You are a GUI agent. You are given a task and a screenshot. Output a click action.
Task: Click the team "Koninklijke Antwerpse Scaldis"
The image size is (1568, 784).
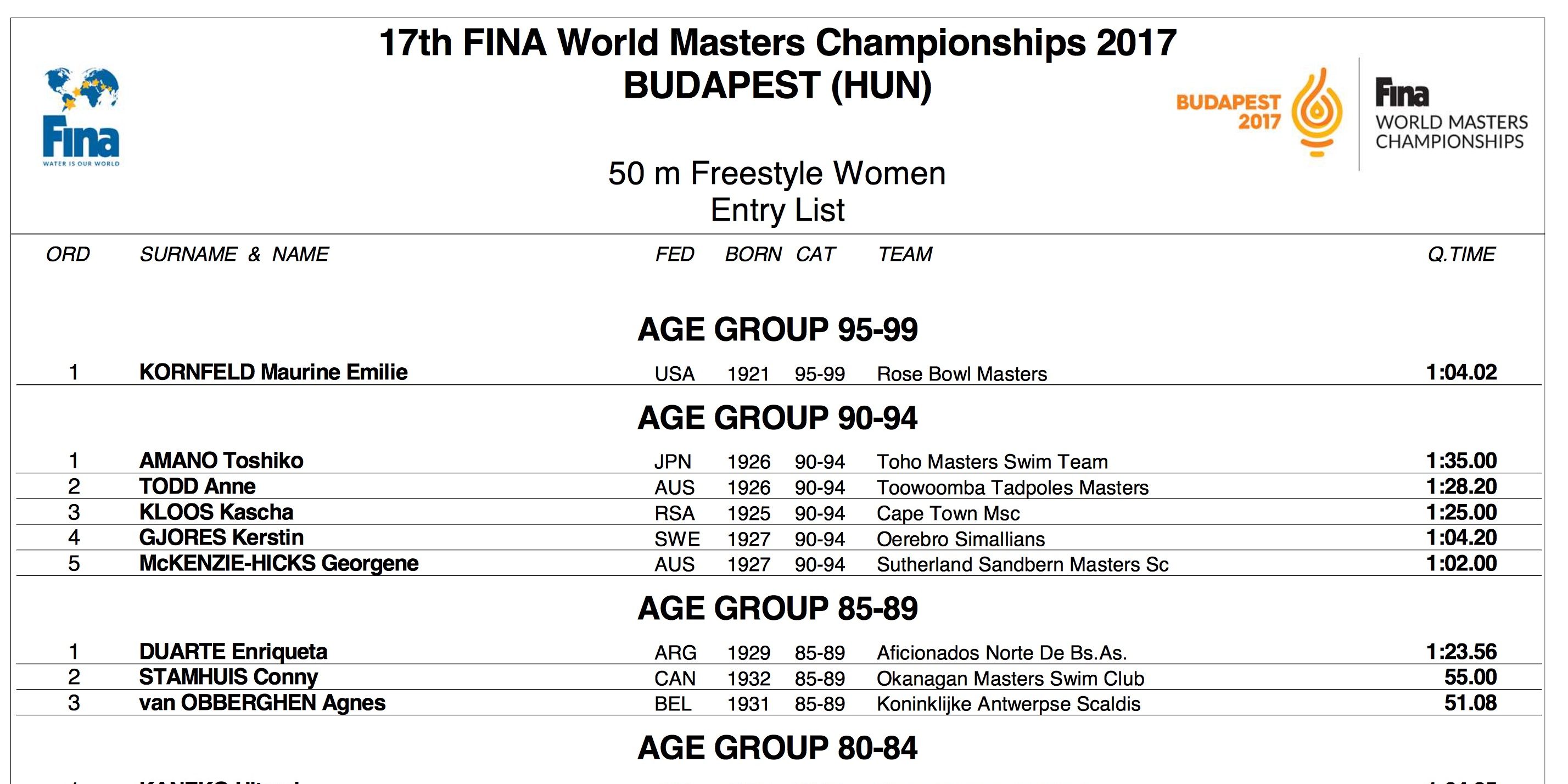[x=1008, y=704]
